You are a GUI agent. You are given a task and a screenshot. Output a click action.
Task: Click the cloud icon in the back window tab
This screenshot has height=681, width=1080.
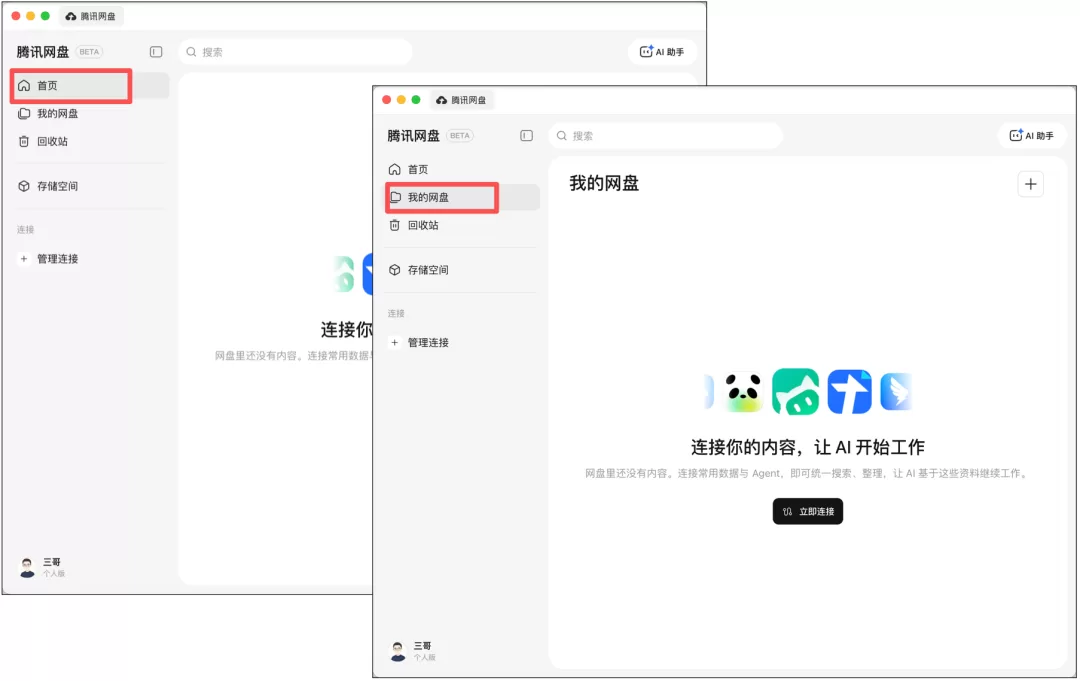pos(71,17)
